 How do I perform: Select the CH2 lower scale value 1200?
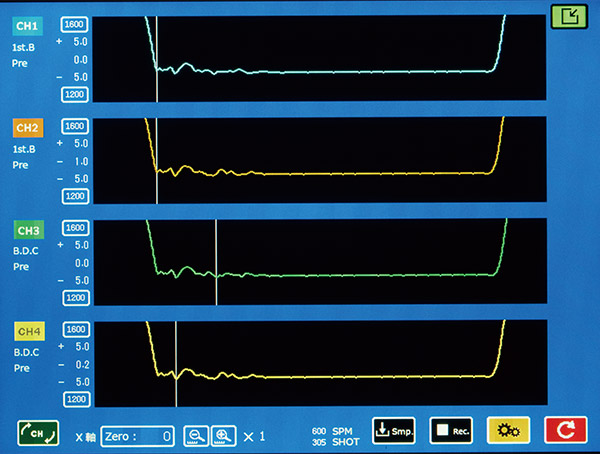[75, 196]
